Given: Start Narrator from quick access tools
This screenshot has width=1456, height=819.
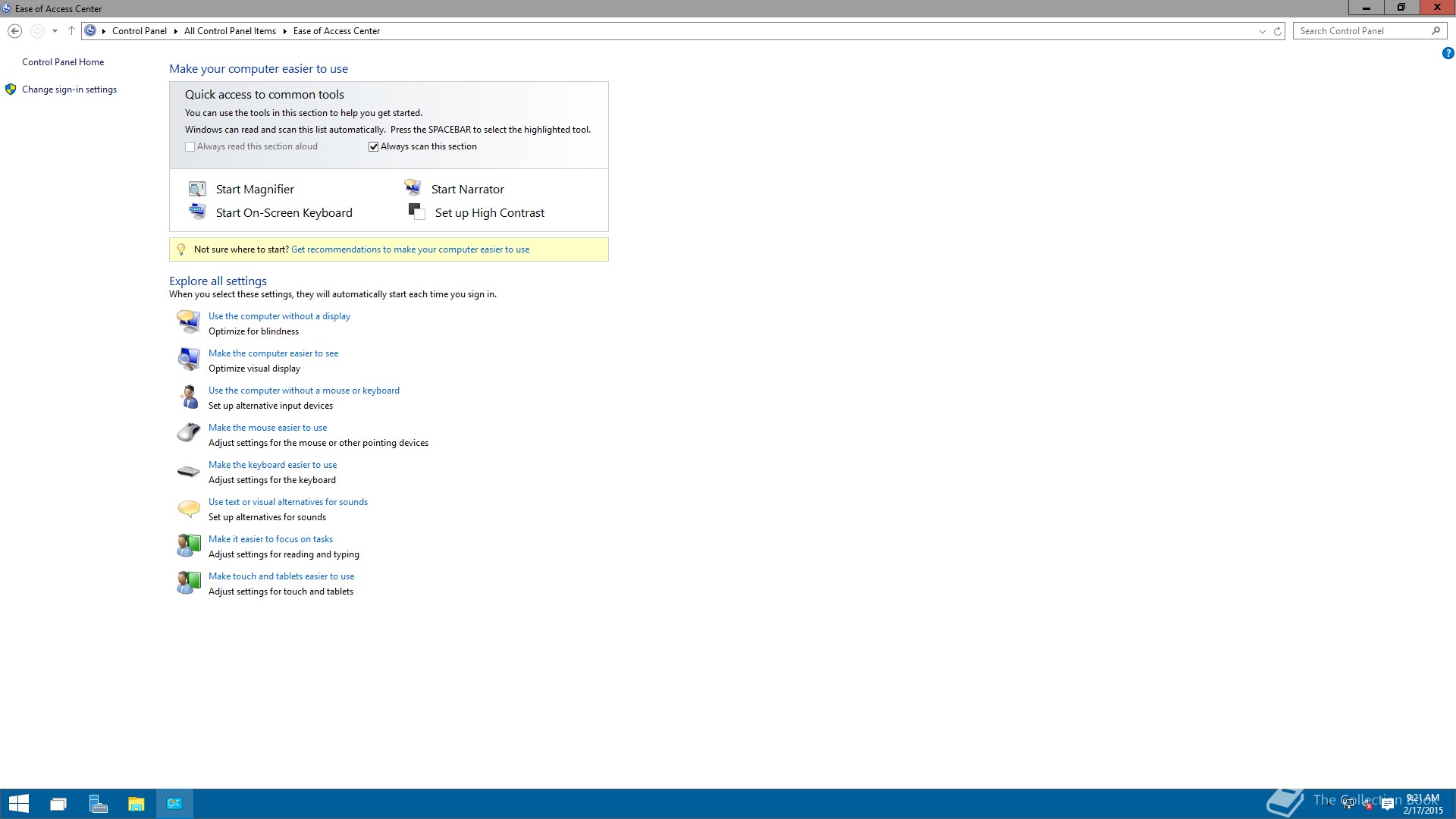Looking at the screenshot, I should click(x=467, y=189).
